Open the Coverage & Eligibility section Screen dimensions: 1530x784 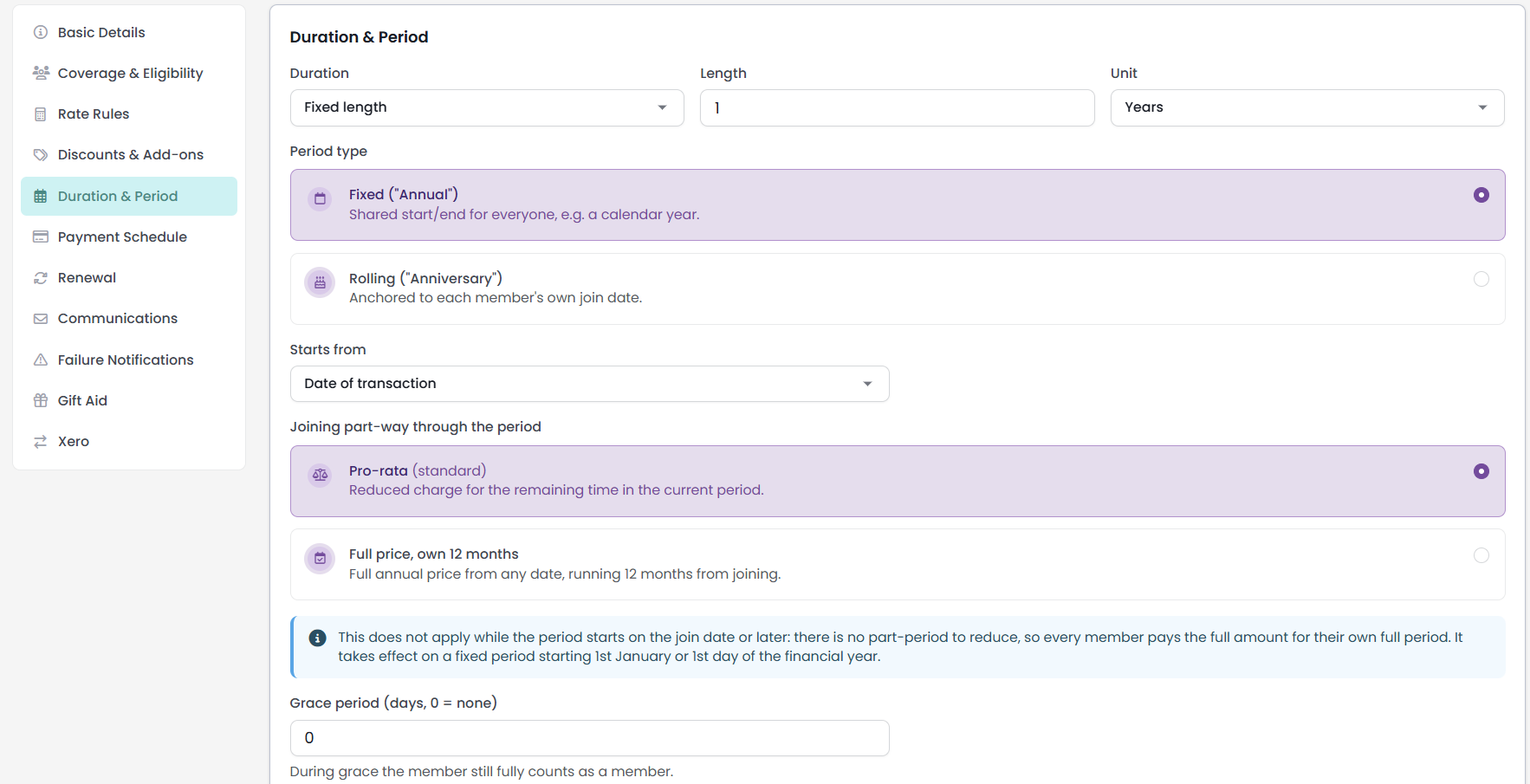(129, 73)
